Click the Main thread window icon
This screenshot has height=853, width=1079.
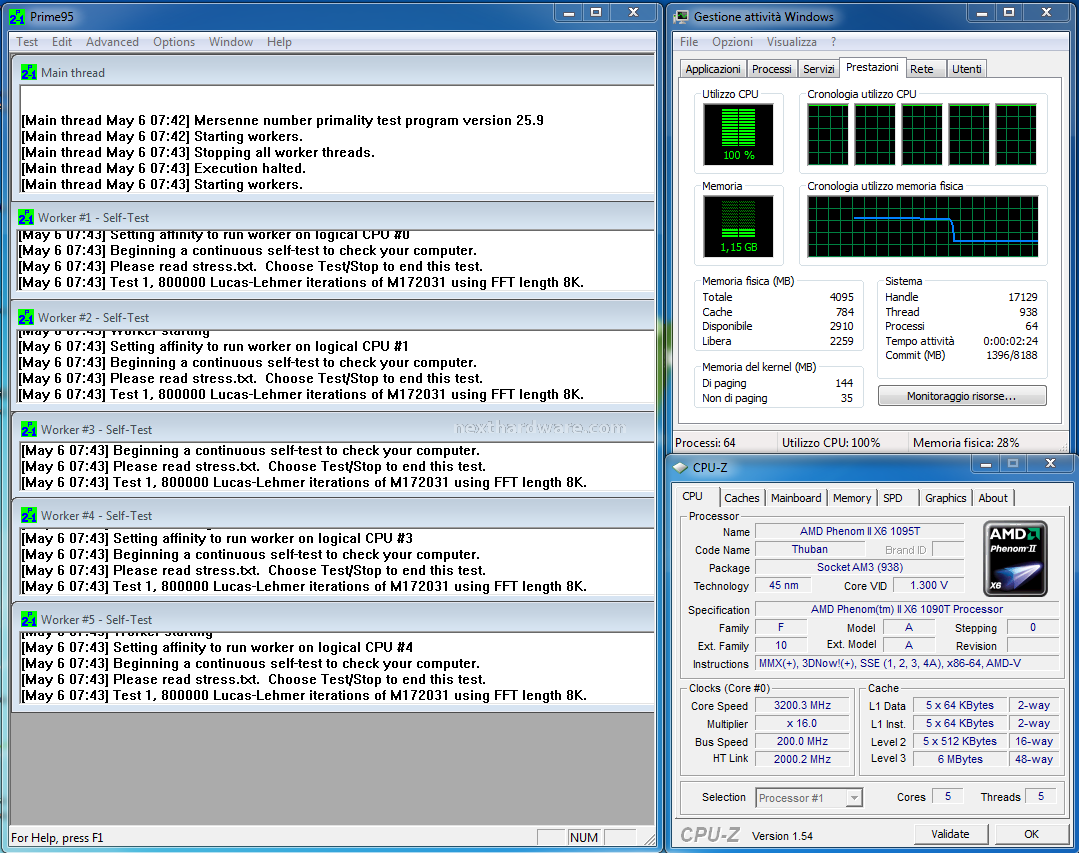pyautogui.click(x=29, y=72)
